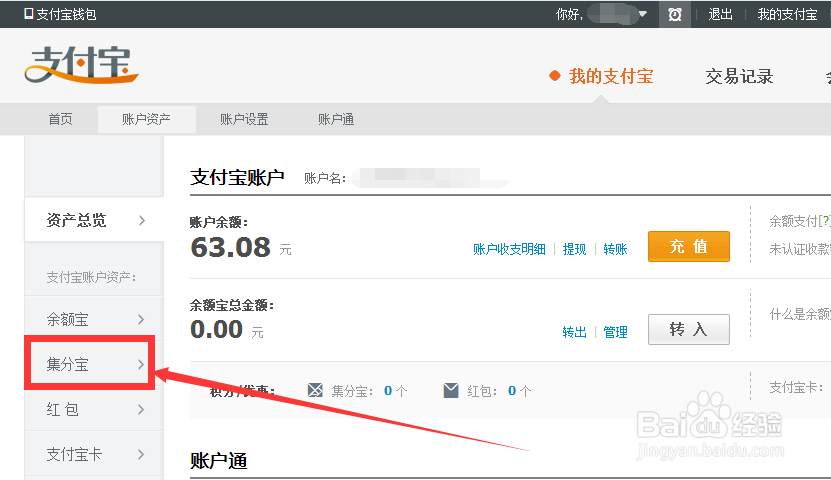The image size is (831, 480).
Task: Switch to the 账户设置 tab
Action: 244,119
